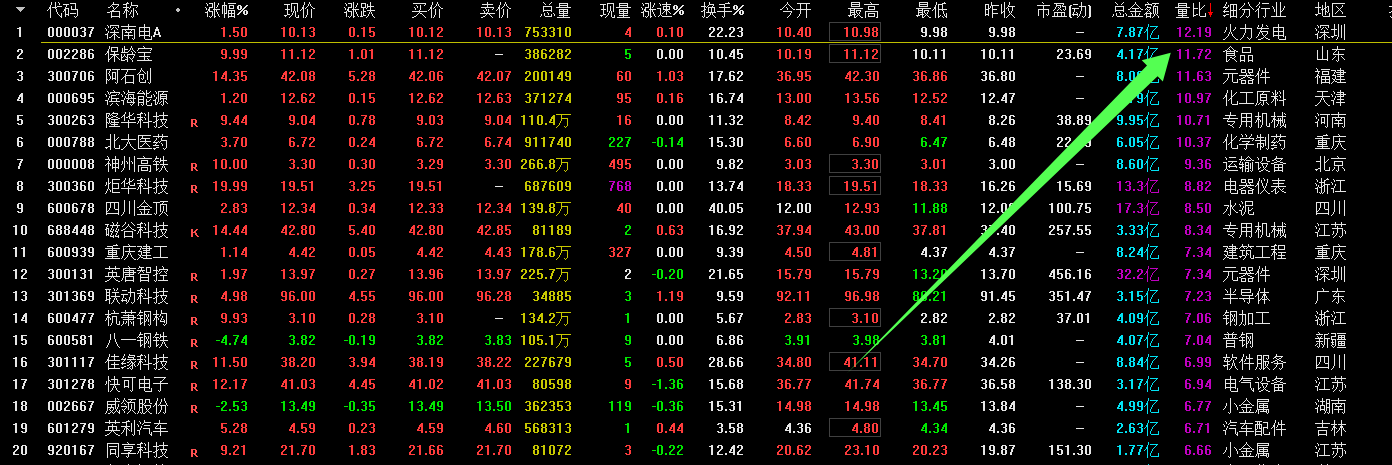Click the R marker beside 同享科技
Image resolution: width=1392 pixels, height=465 pixels.
(x=194, y=452)
